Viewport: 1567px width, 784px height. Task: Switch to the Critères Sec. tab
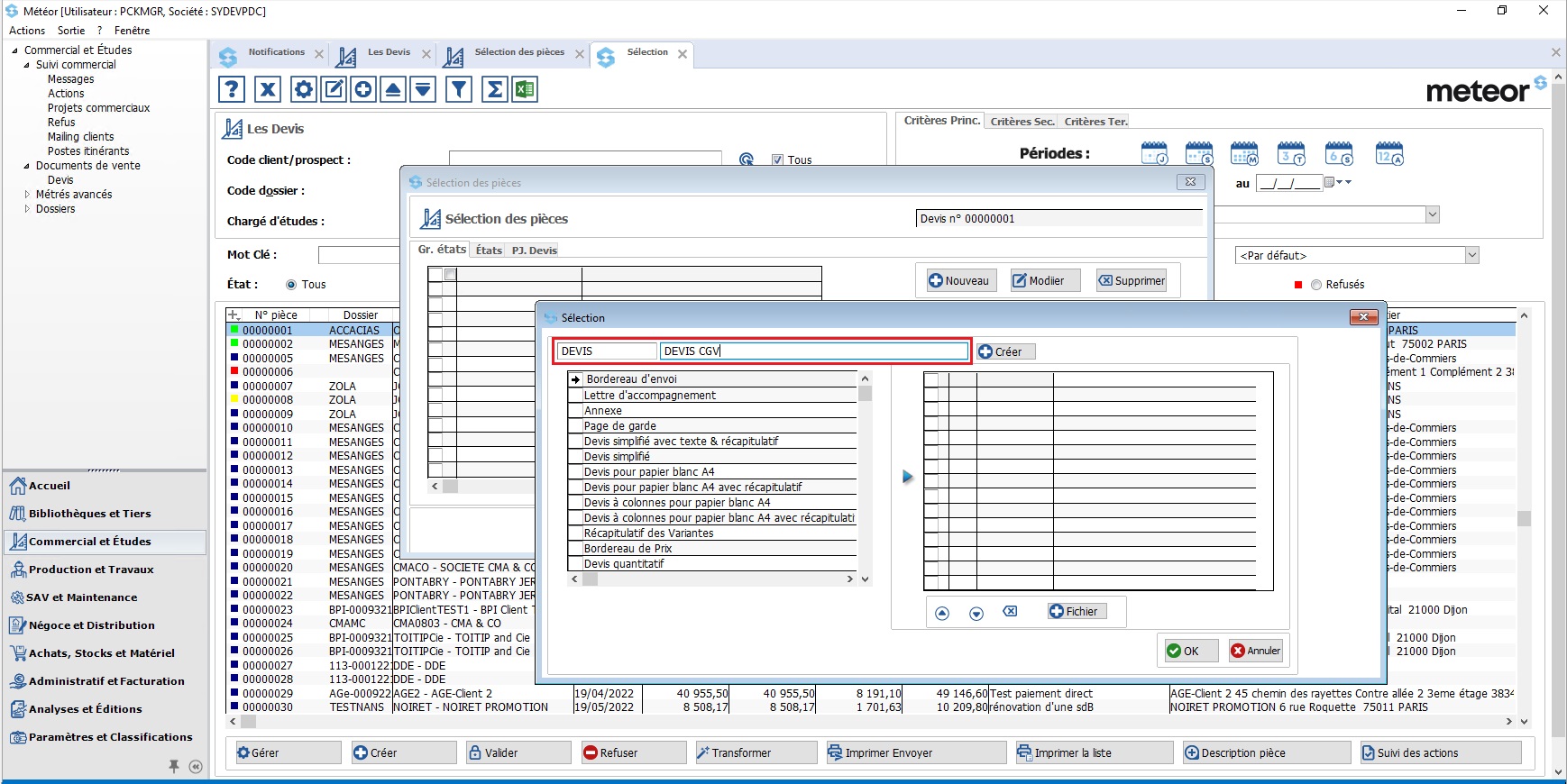1022,122
